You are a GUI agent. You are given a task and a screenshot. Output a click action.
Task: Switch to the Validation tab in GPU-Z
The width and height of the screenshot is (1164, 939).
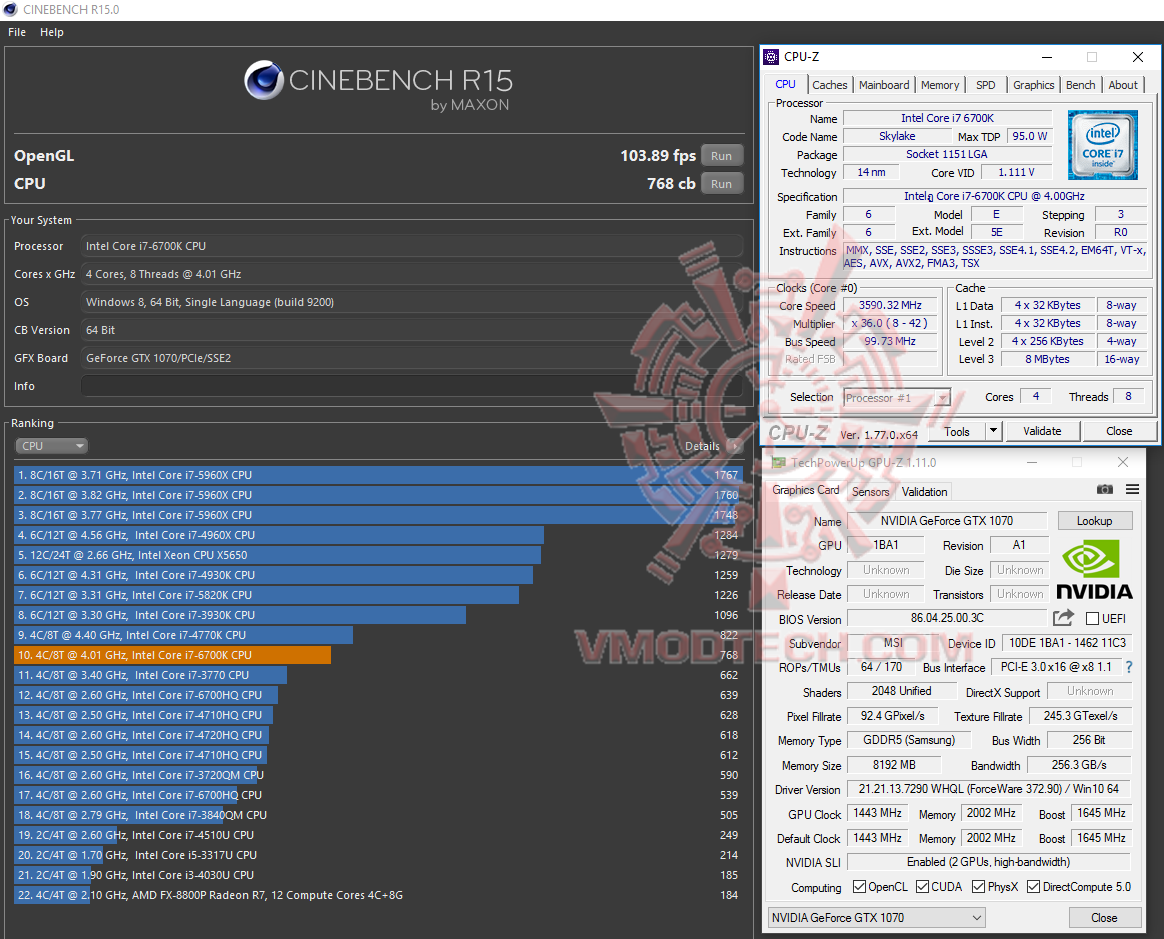point(924,491)
